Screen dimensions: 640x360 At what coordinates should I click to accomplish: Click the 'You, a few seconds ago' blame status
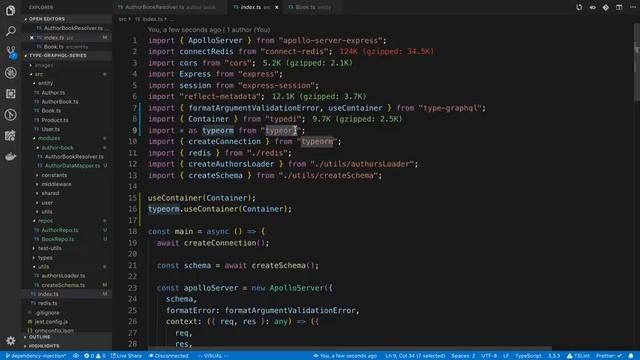[x=345, y=356]
